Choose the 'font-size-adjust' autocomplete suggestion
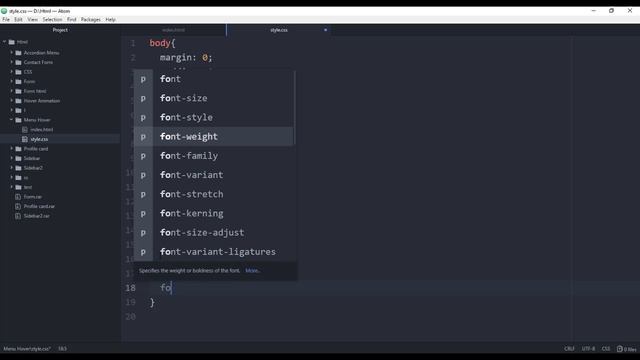Screen dimensions: 640x360 coord(213,233)
